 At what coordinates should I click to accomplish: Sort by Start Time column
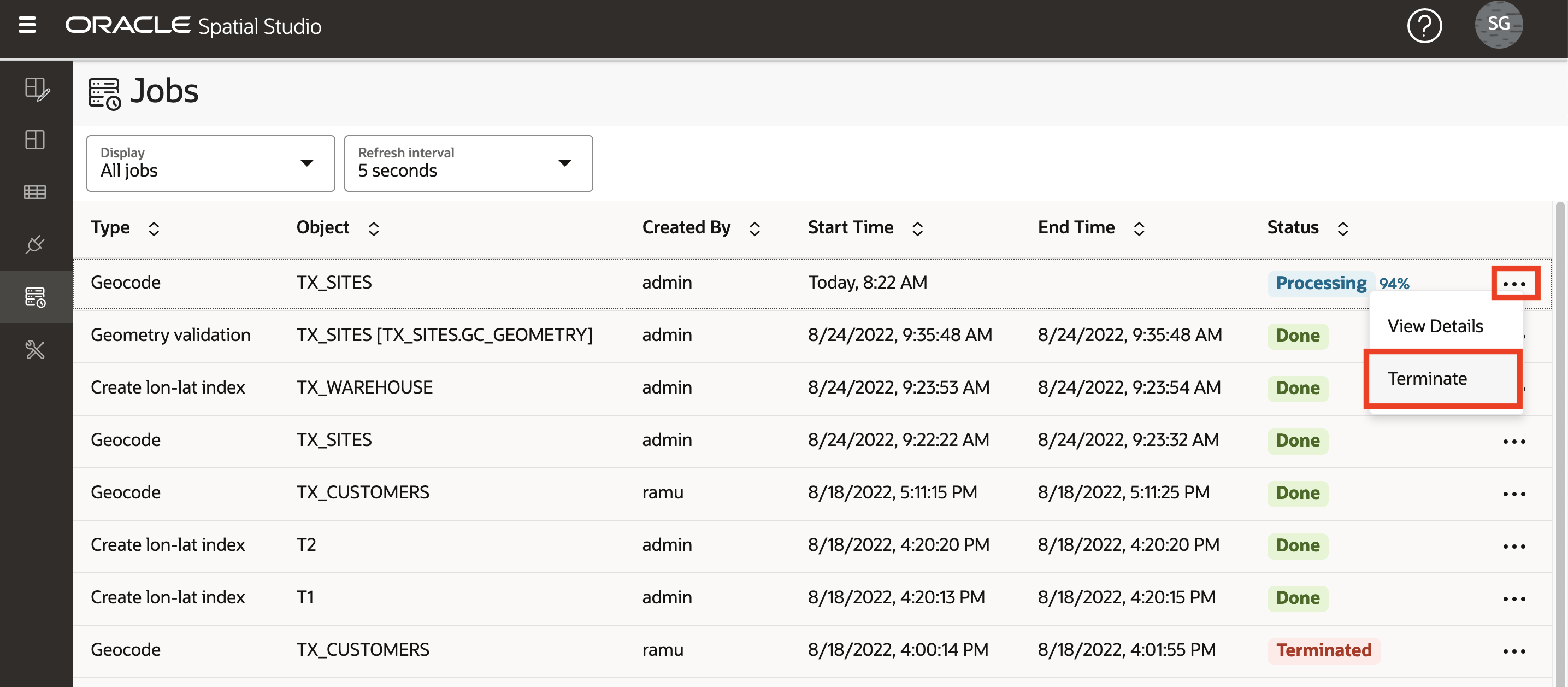(917, 229)
